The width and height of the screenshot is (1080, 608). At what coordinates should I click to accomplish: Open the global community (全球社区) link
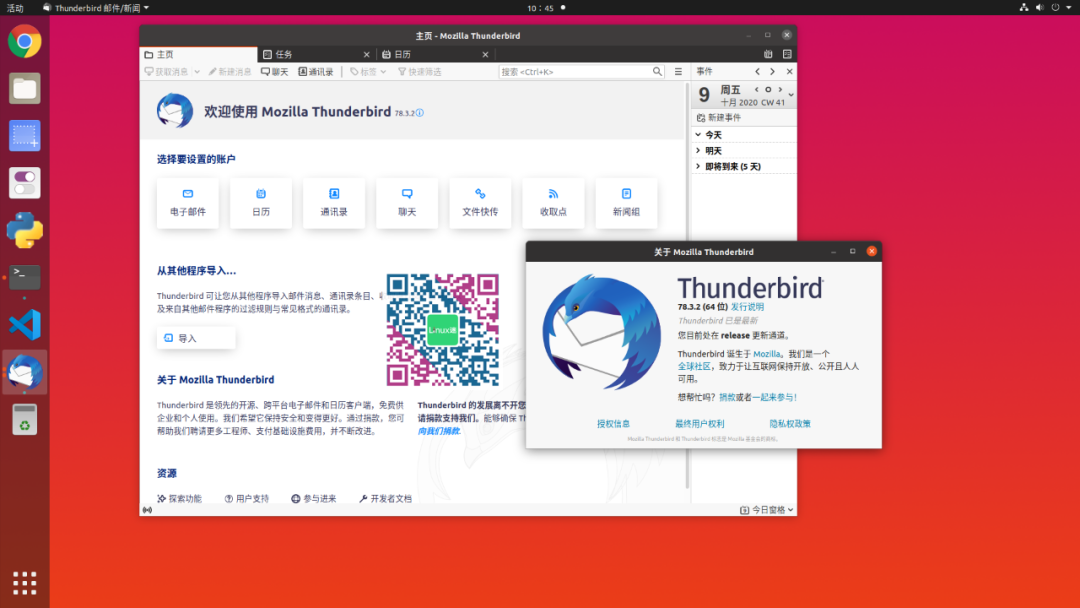694,366
